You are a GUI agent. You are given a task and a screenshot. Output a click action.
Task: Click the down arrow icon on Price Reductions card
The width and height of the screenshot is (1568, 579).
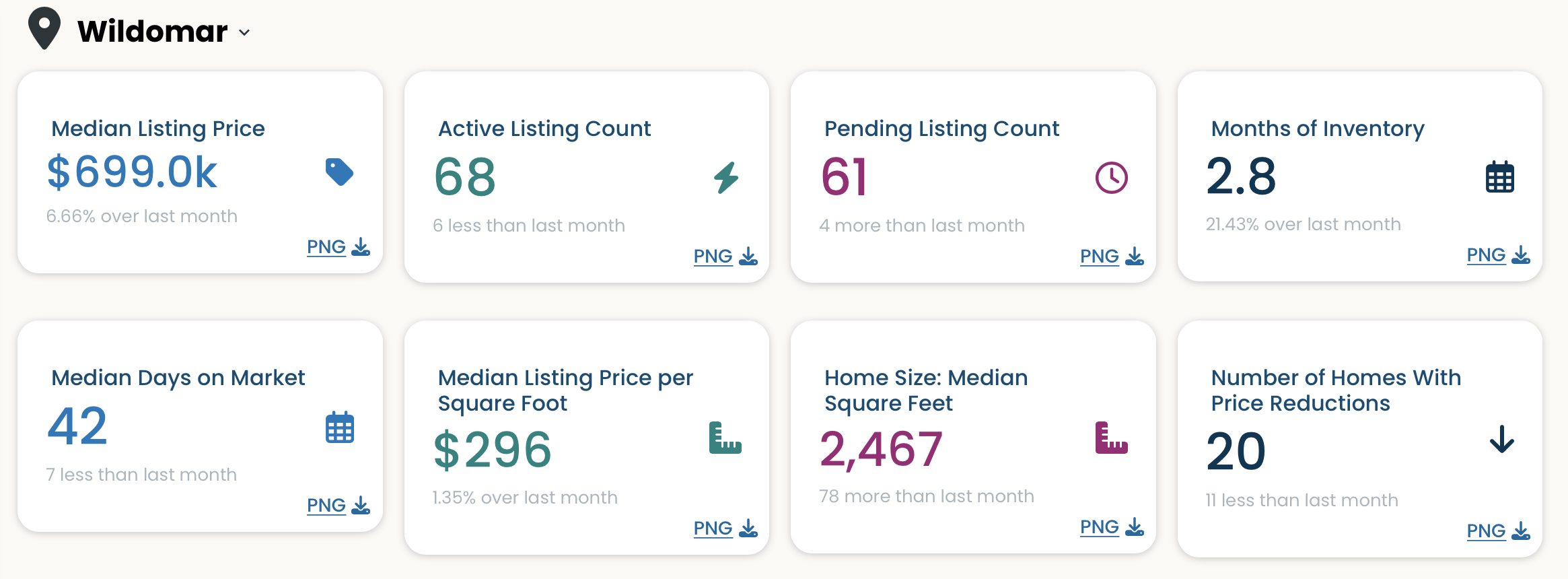click(1501, 439)
